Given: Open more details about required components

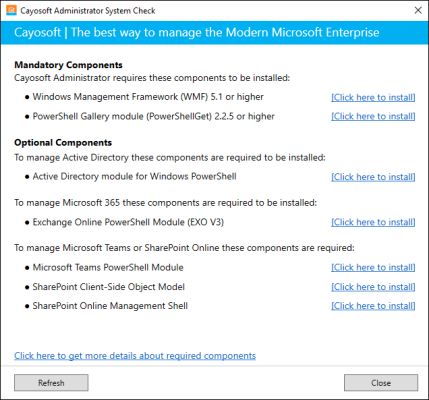Looking at the screenshot, I should point(135,356).
